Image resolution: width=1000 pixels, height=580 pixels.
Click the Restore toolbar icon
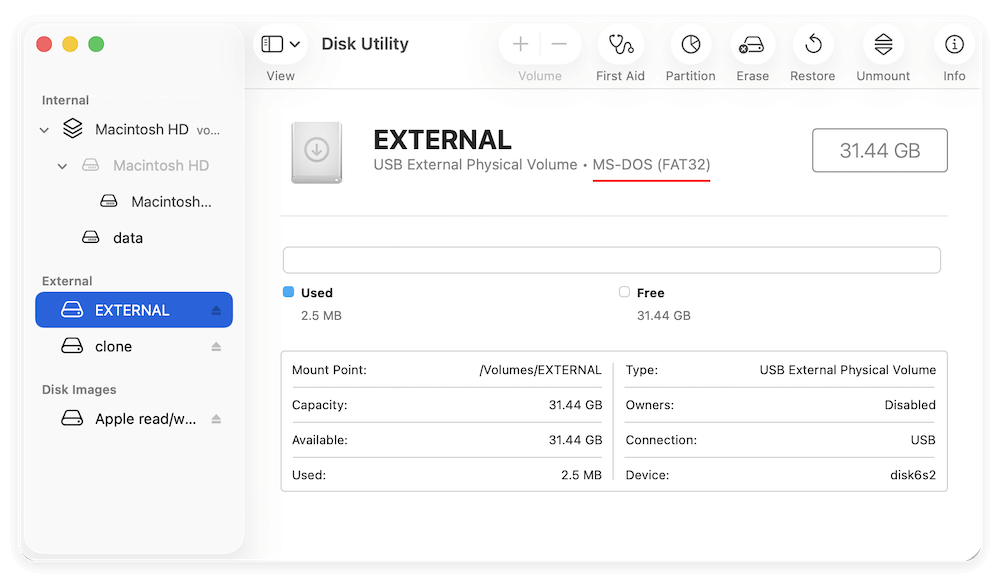coord(812,44)
